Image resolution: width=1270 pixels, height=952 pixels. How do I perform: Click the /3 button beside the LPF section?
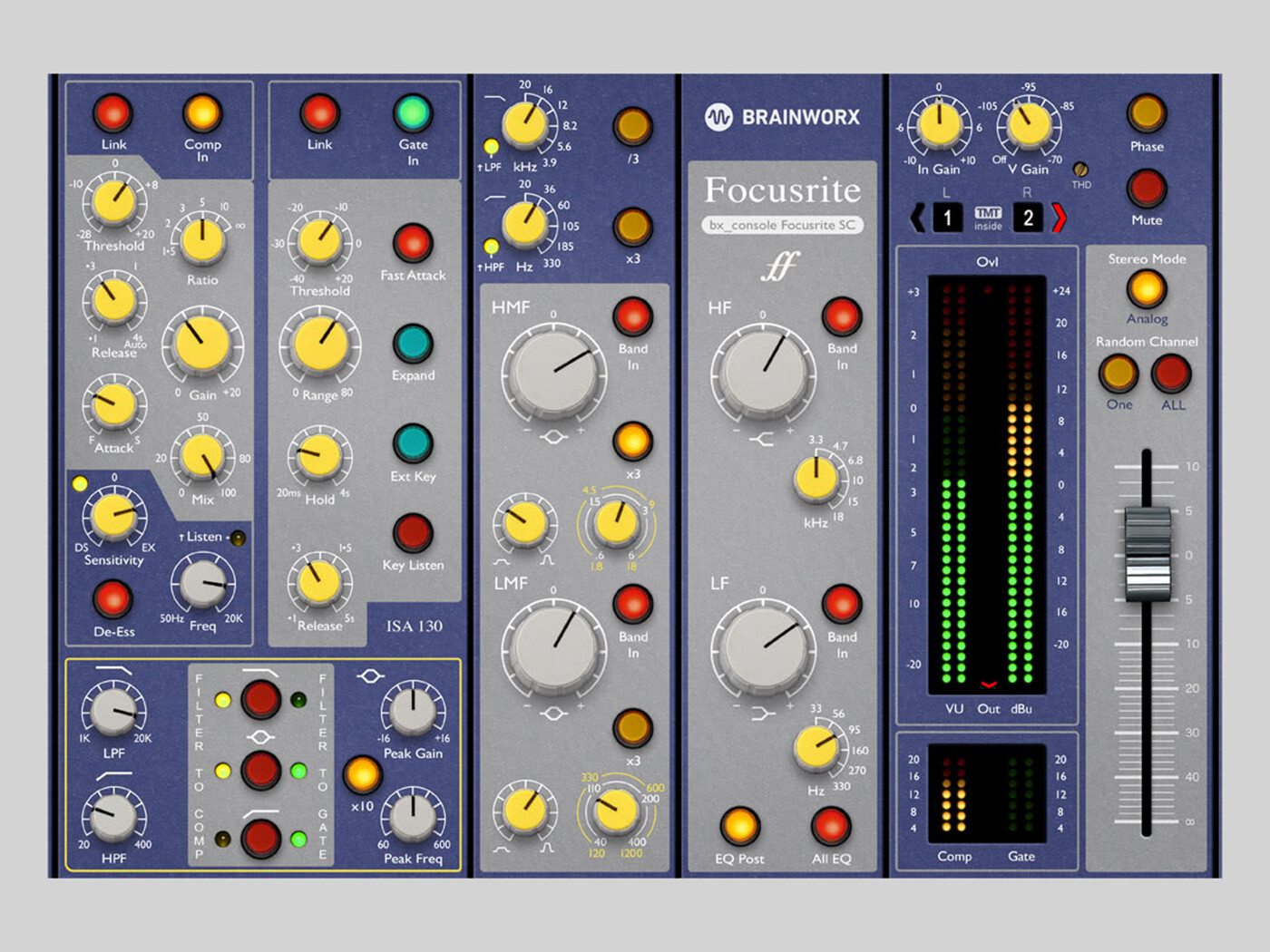[x=631, y=129]
